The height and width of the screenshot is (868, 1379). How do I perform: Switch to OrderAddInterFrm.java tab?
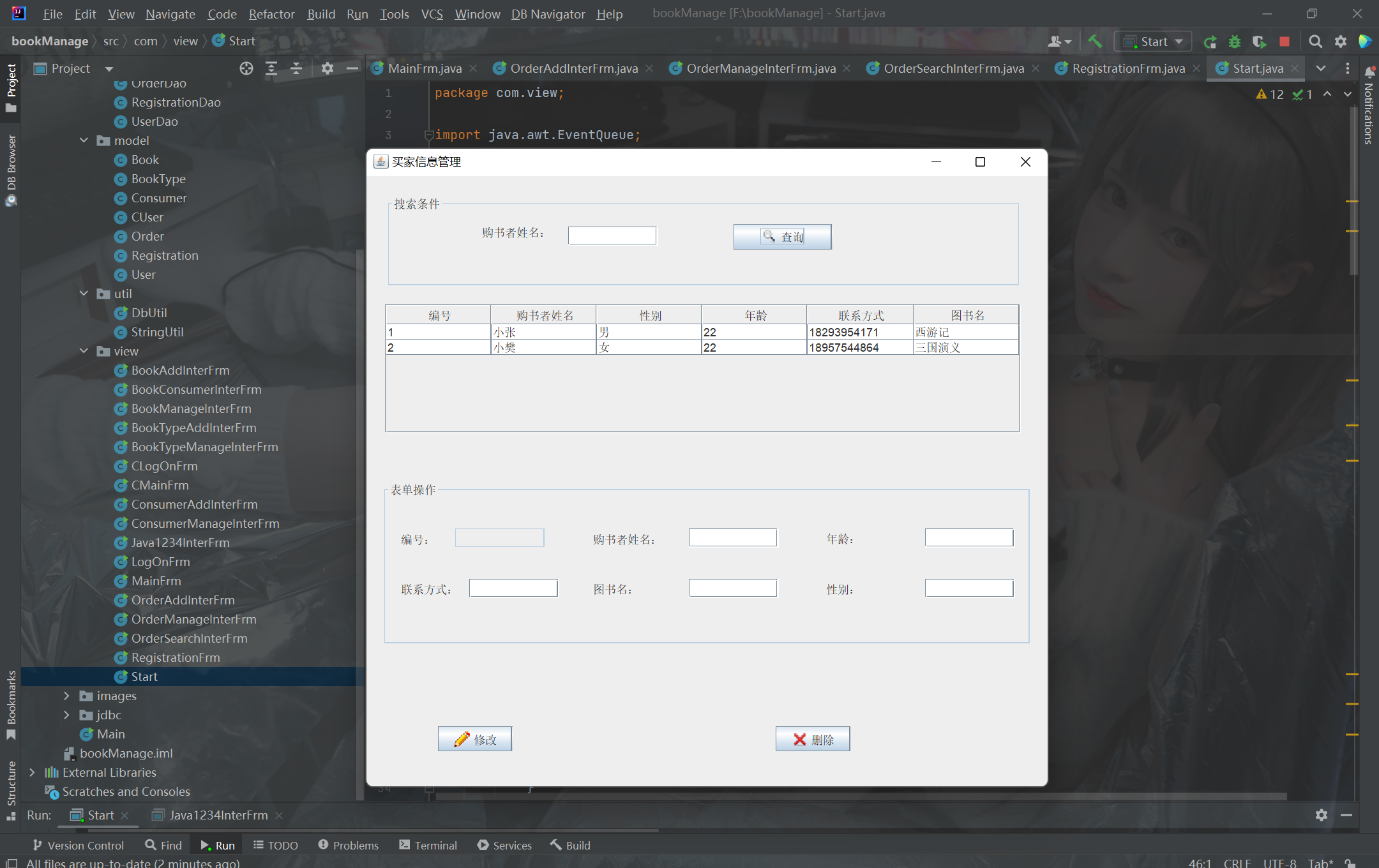coord(574,68)
